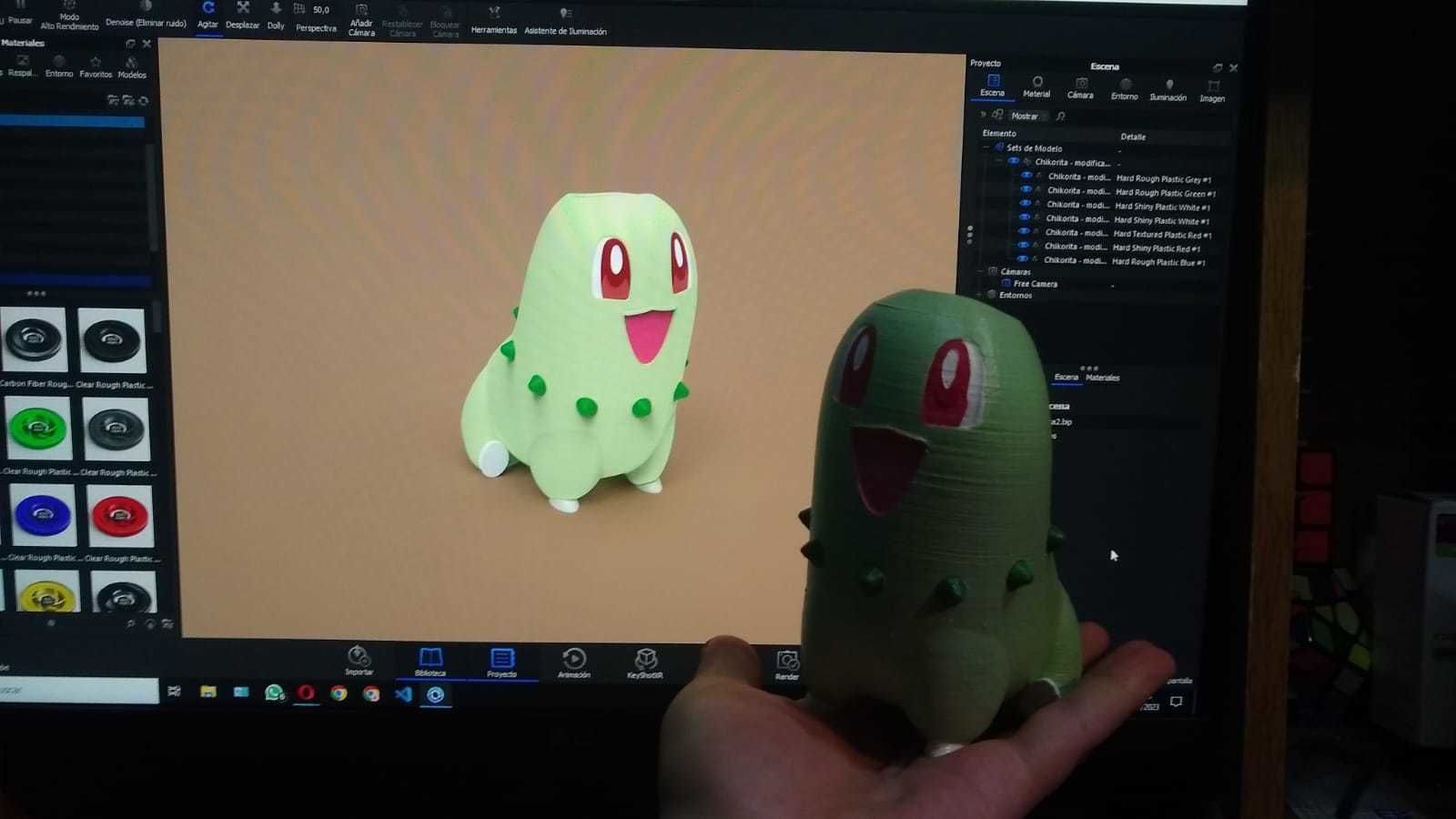Open Modelos tab in Materiales library
Screen dimensions: 1456x819
132,68
